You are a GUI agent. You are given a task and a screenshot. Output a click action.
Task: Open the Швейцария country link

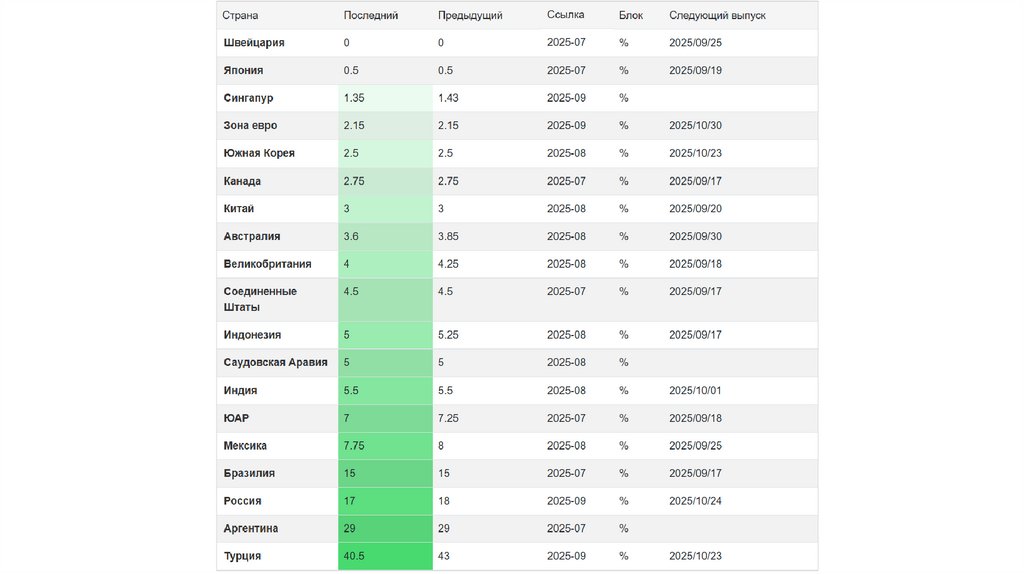(x=254, y=43)
